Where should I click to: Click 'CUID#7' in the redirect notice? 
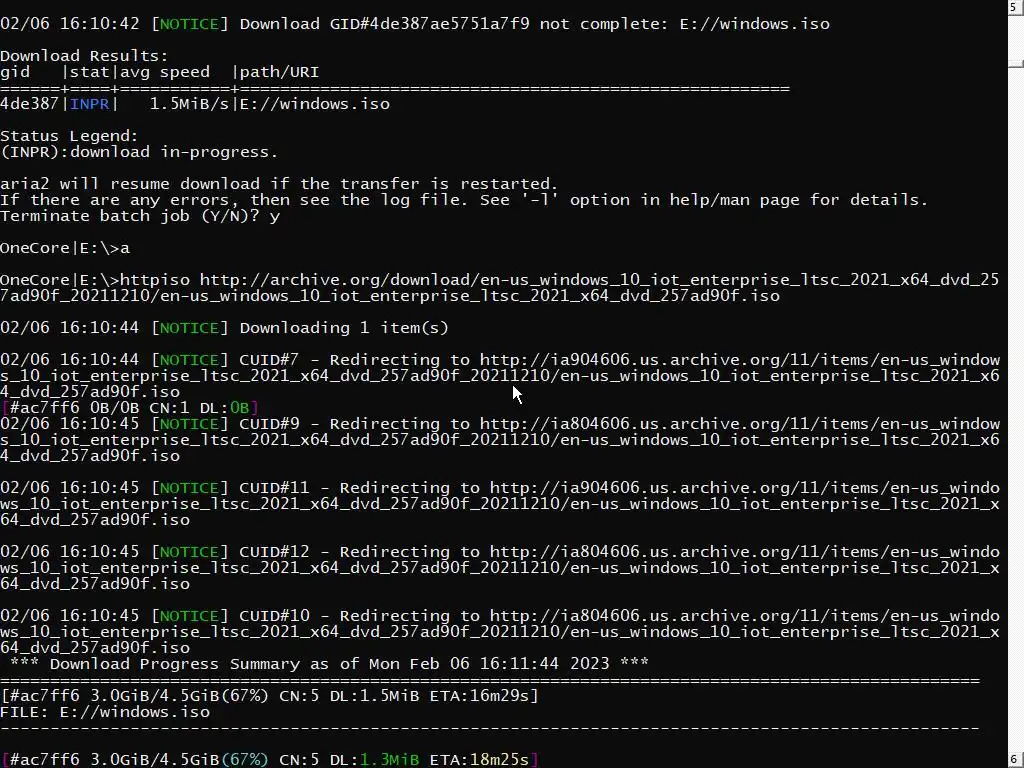tap(269, 360)
